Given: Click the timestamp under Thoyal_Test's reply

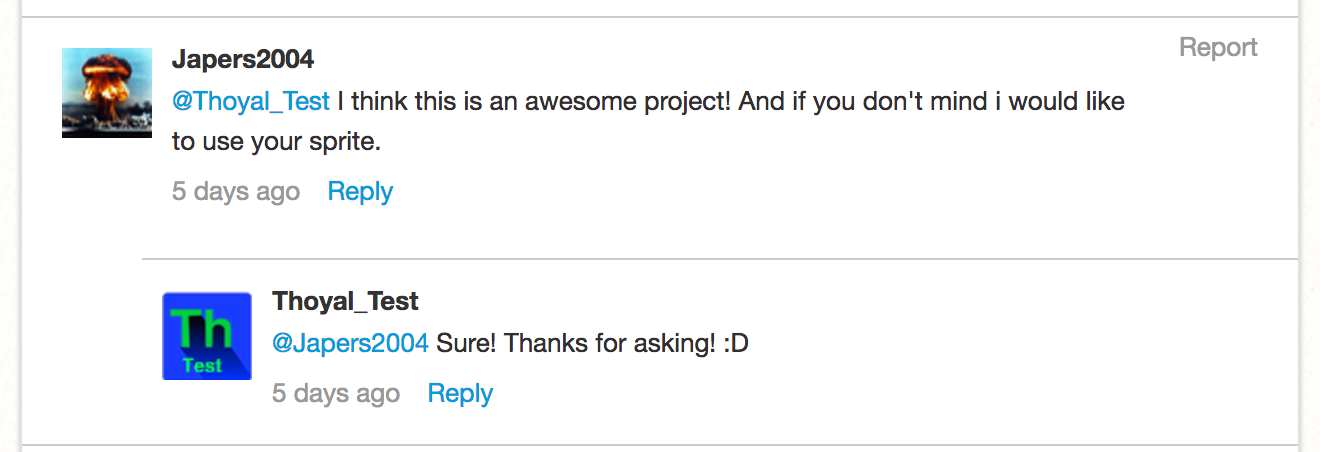Looking at the screenshot, I should point(336,393).
